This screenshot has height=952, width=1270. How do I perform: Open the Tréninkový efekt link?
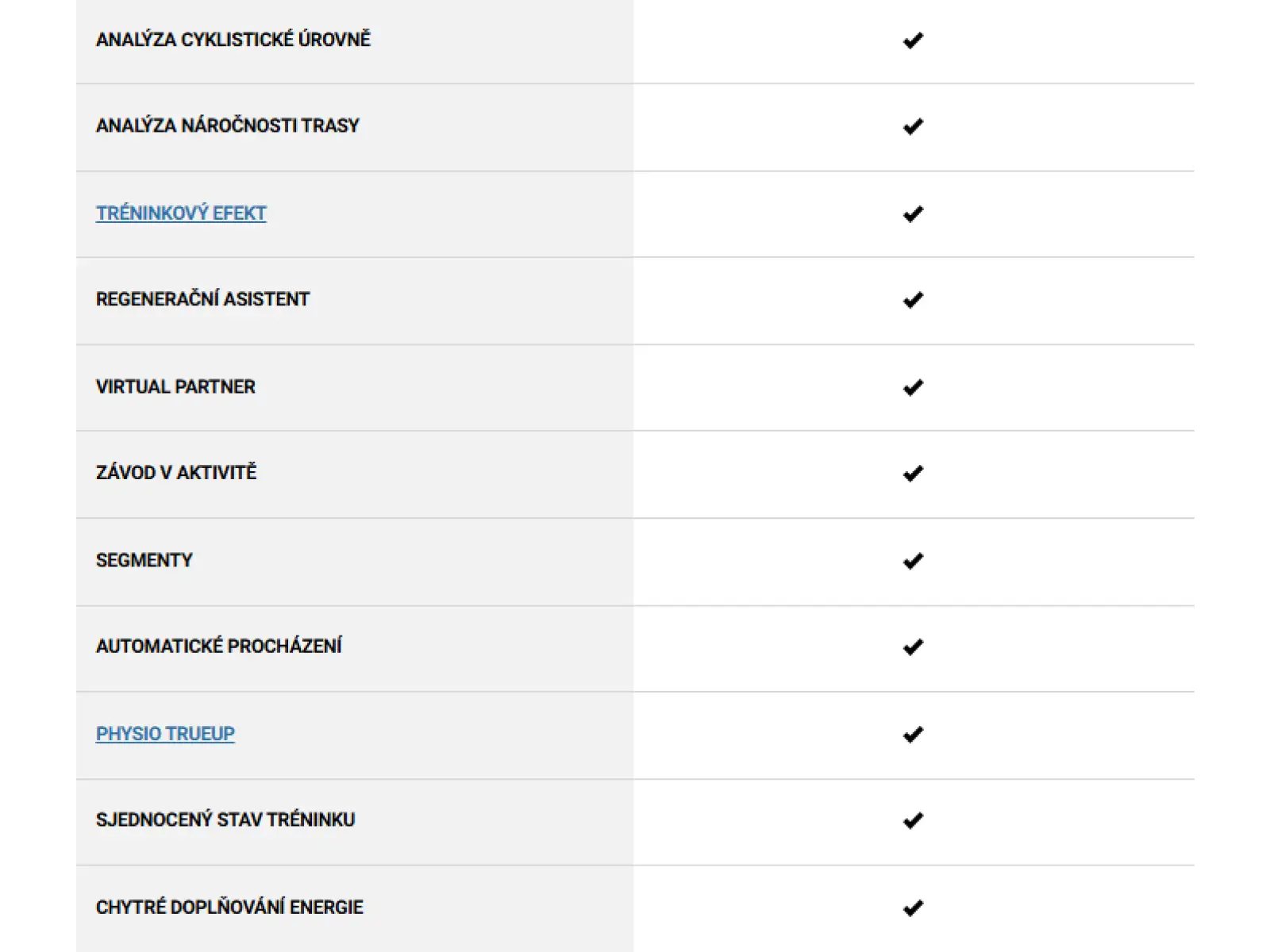click(x=181, y=213)
